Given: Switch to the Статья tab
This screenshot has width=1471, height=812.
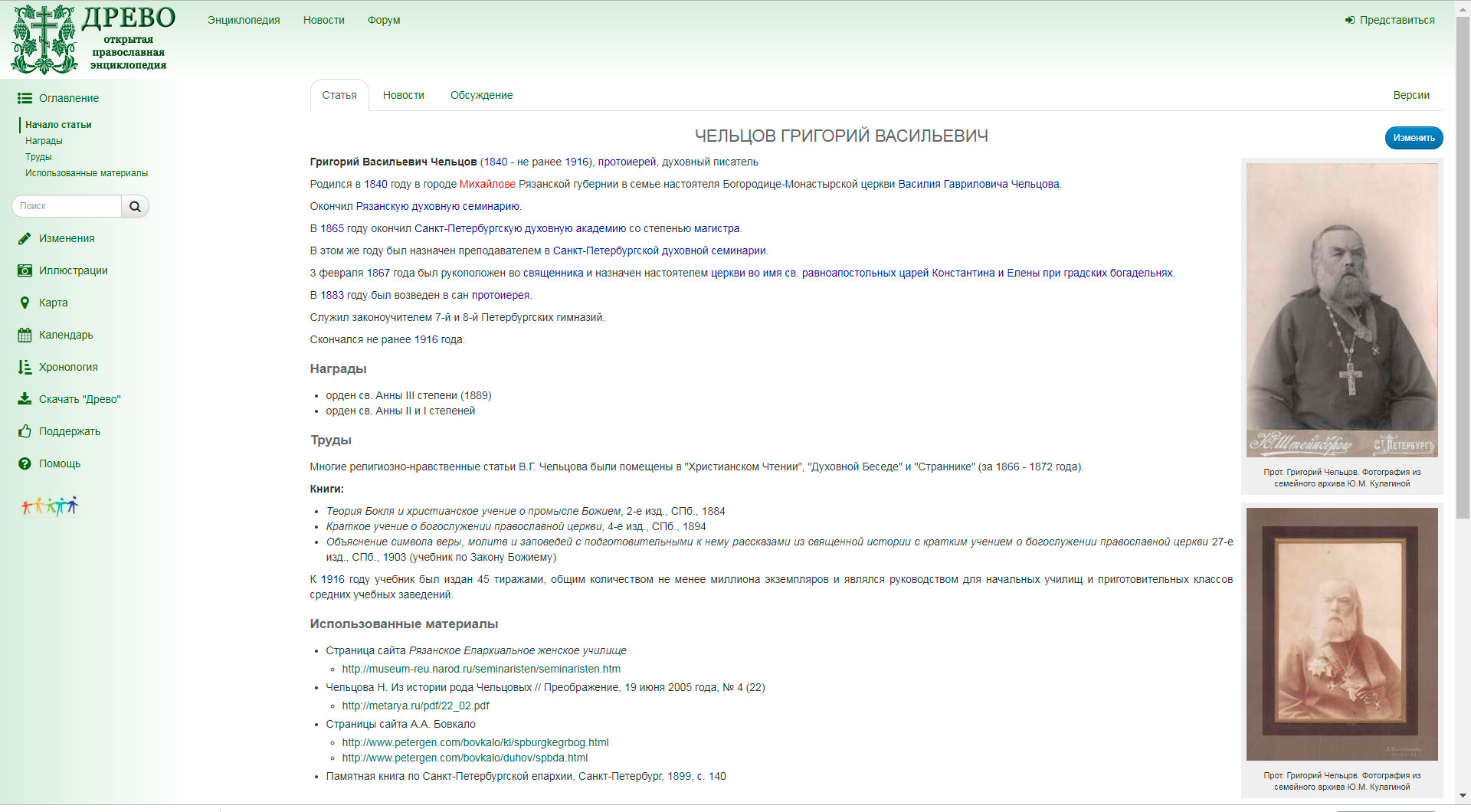Looking at the screenshot, I should pos(339,95).
